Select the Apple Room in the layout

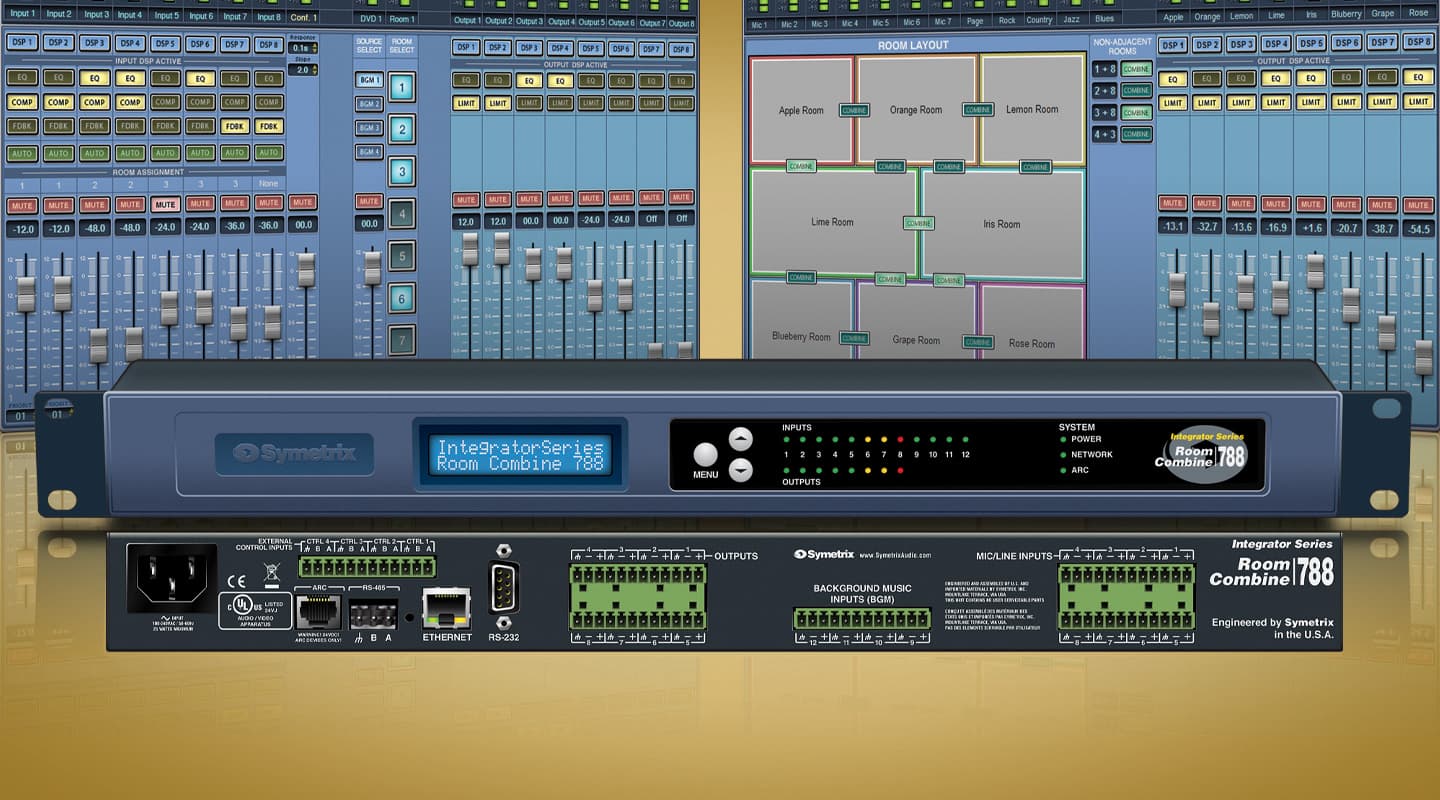(800, 110)
